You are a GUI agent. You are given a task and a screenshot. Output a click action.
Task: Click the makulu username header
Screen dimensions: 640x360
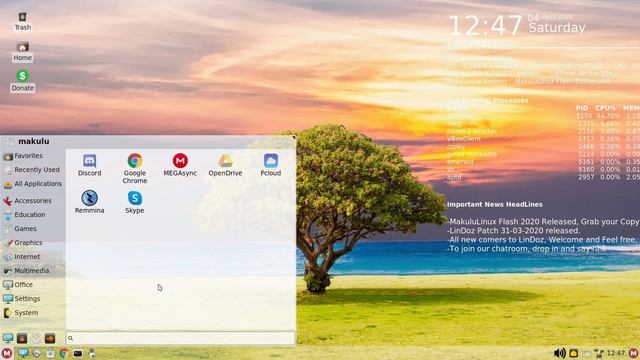[34, 141]
